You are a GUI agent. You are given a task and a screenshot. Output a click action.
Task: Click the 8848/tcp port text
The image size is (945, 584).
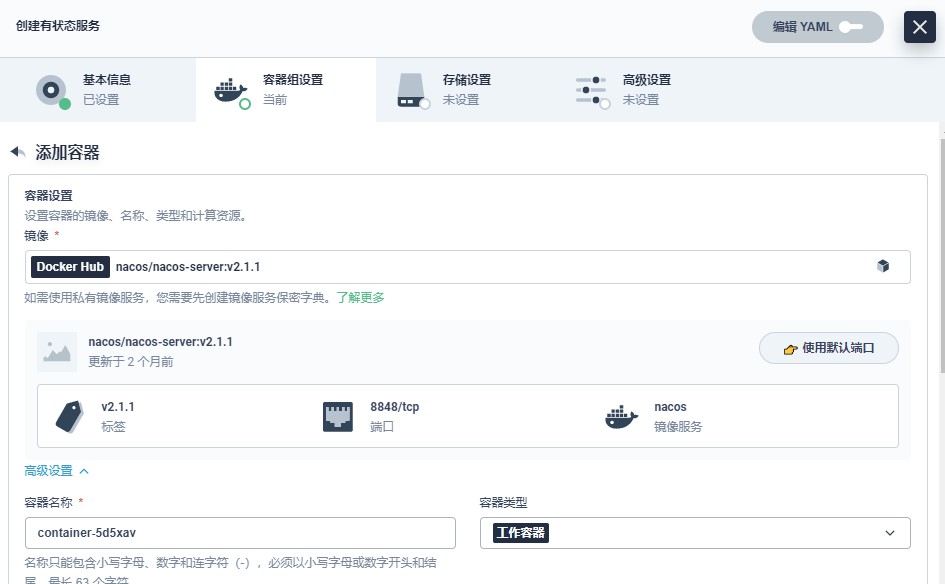(x=395, y=407)
